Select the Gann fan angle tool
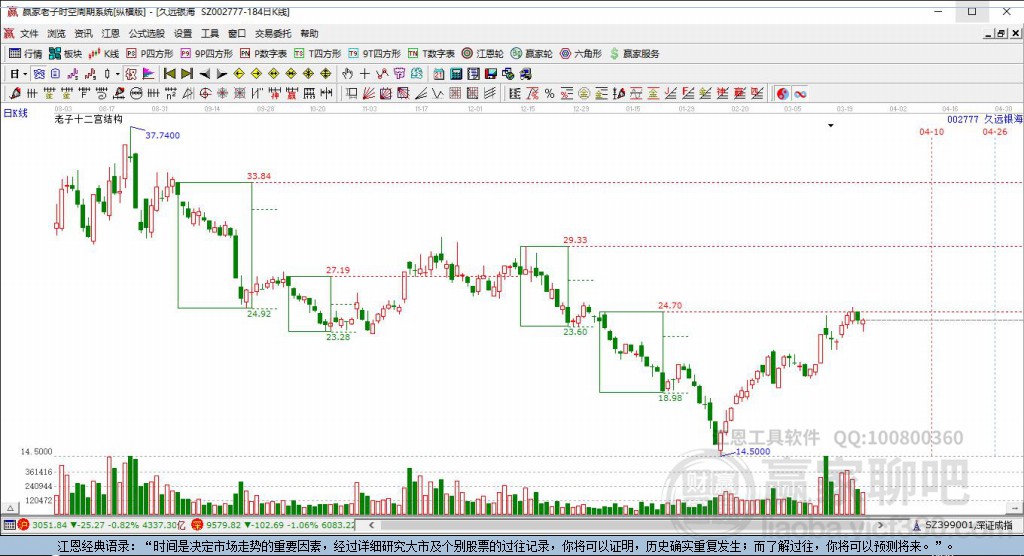 coord(368,93)
